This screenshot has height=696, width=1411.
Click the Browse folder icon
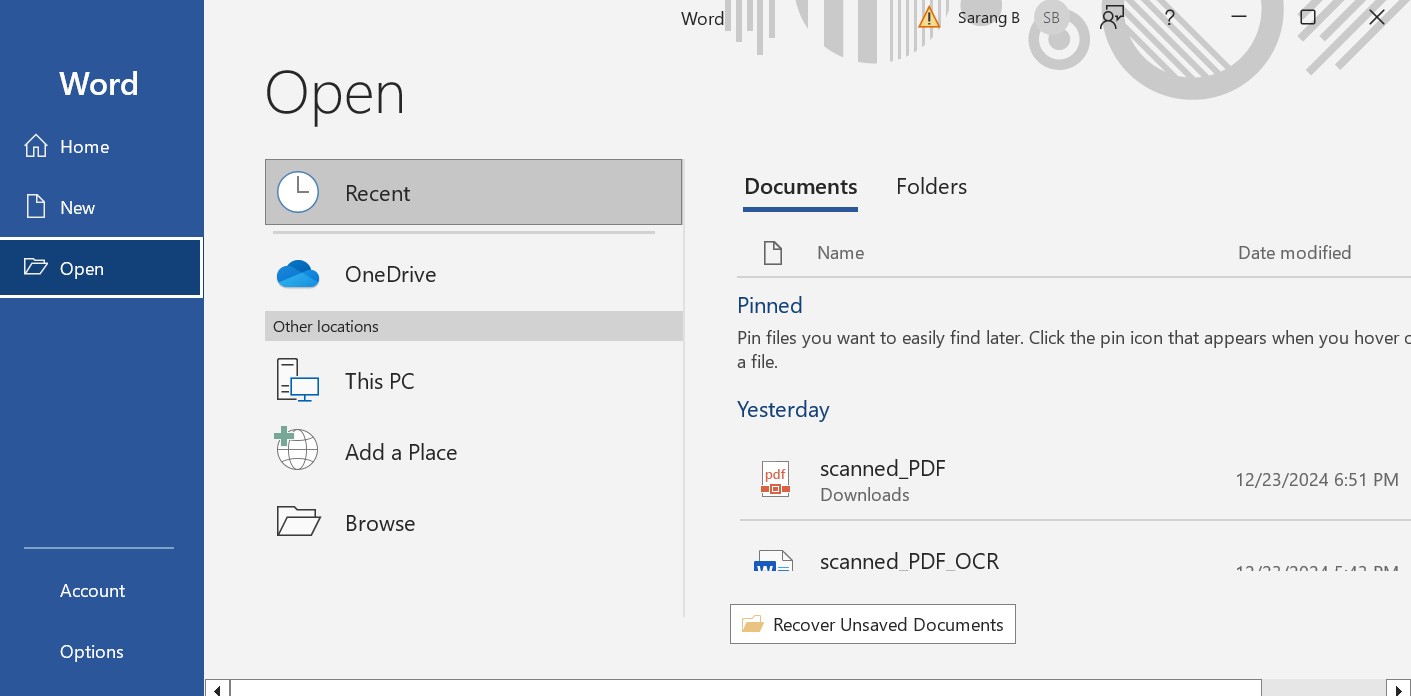(x=298, y=521)
